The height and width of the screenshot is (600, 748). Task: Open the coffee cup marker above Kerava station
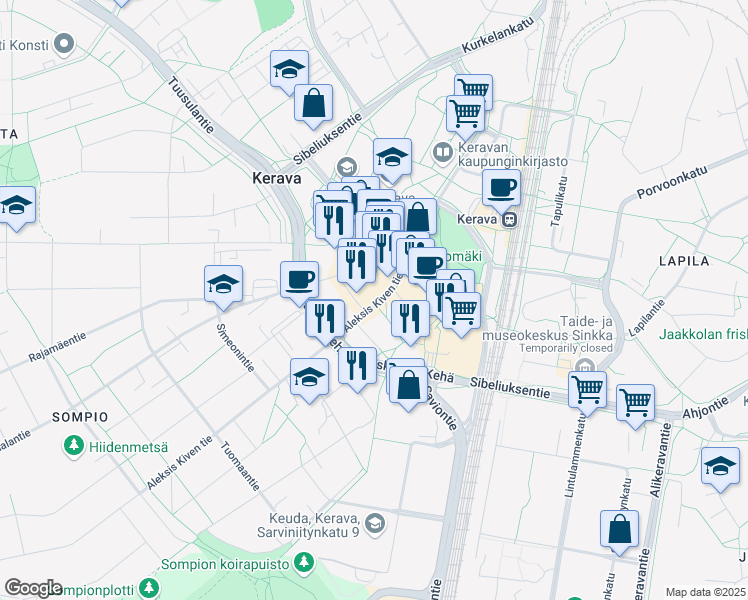(501, 189)
